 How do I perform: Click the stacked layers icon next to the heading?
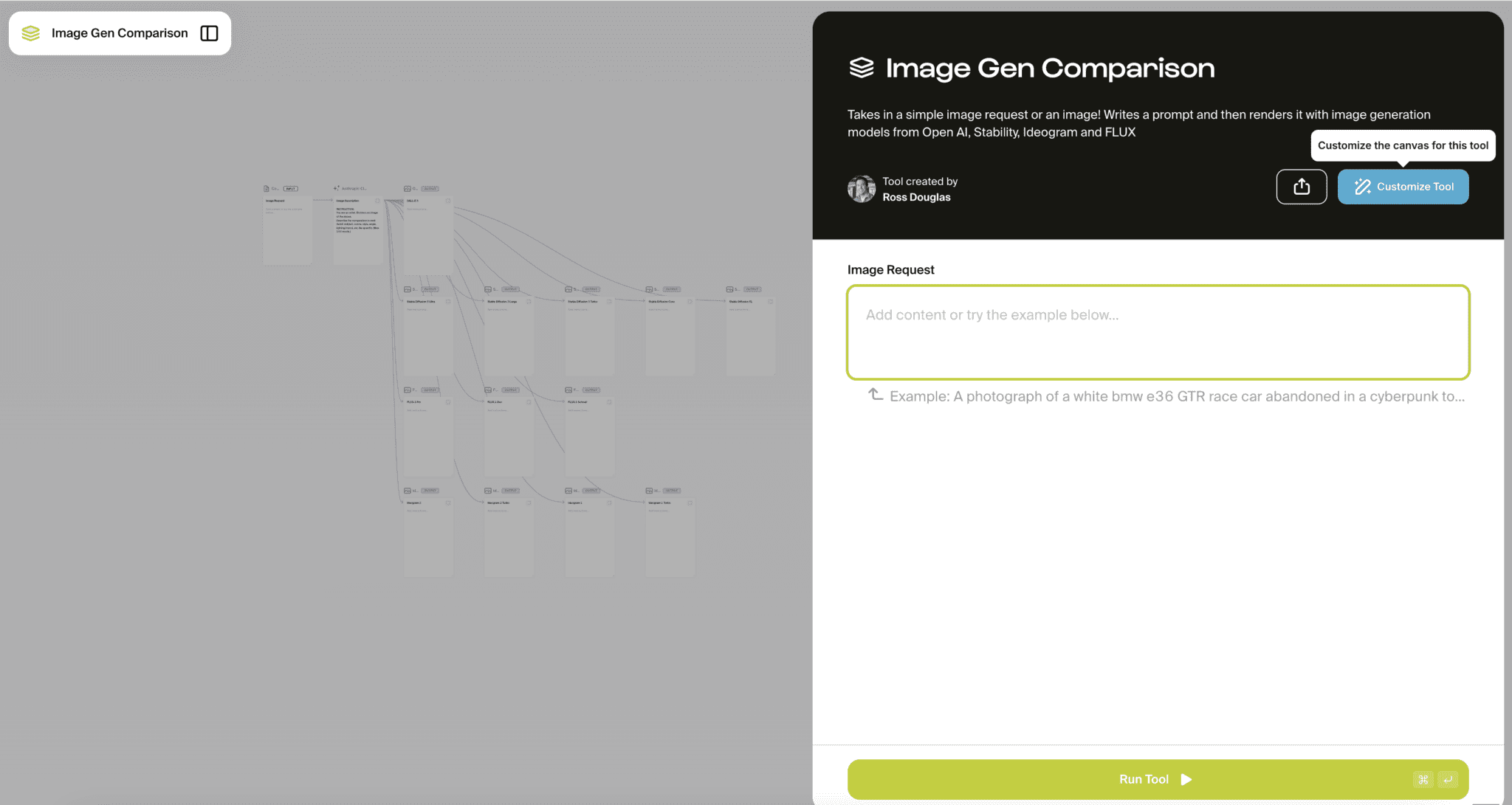(x=862, y=67)
